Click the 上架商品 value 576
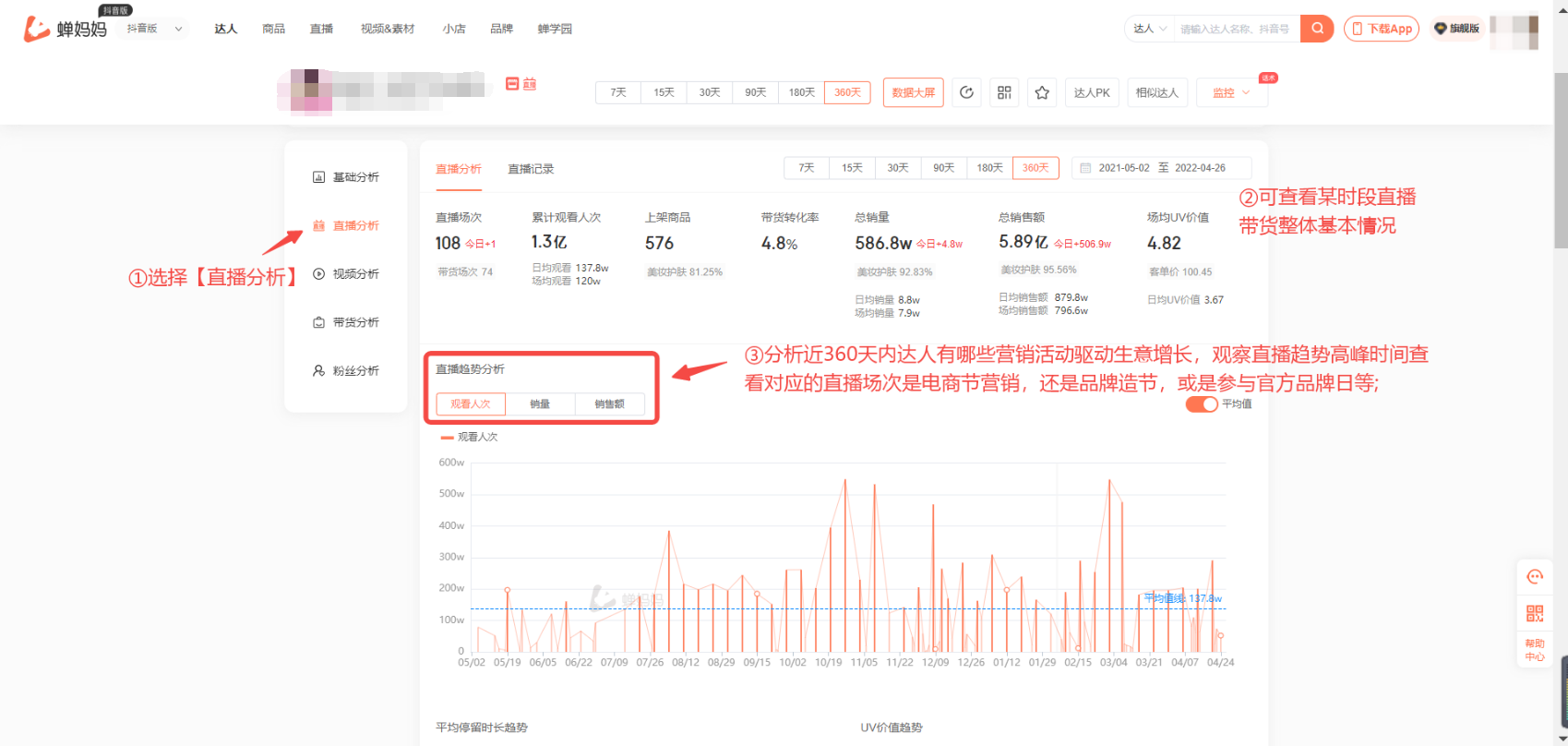 point(659,243)
